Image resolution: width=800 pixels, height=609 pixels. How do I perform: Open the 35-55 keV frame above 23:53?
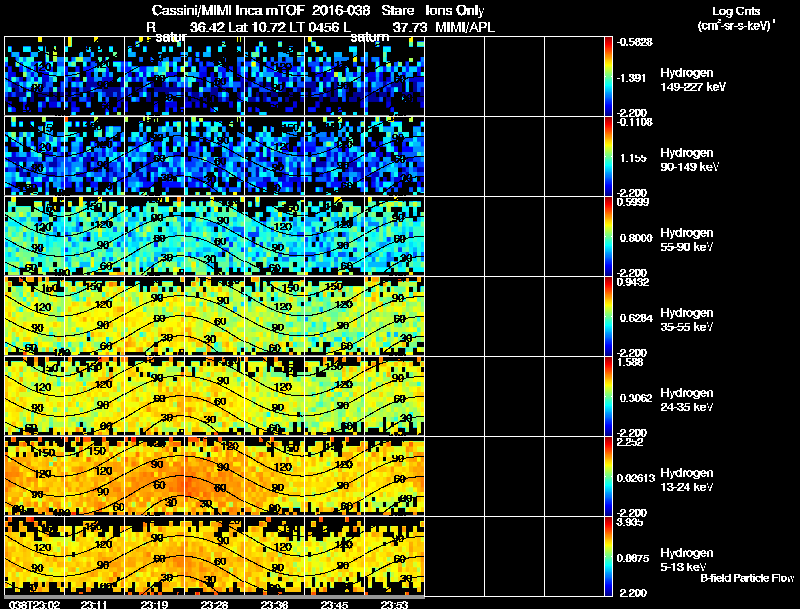pos(394,316)
